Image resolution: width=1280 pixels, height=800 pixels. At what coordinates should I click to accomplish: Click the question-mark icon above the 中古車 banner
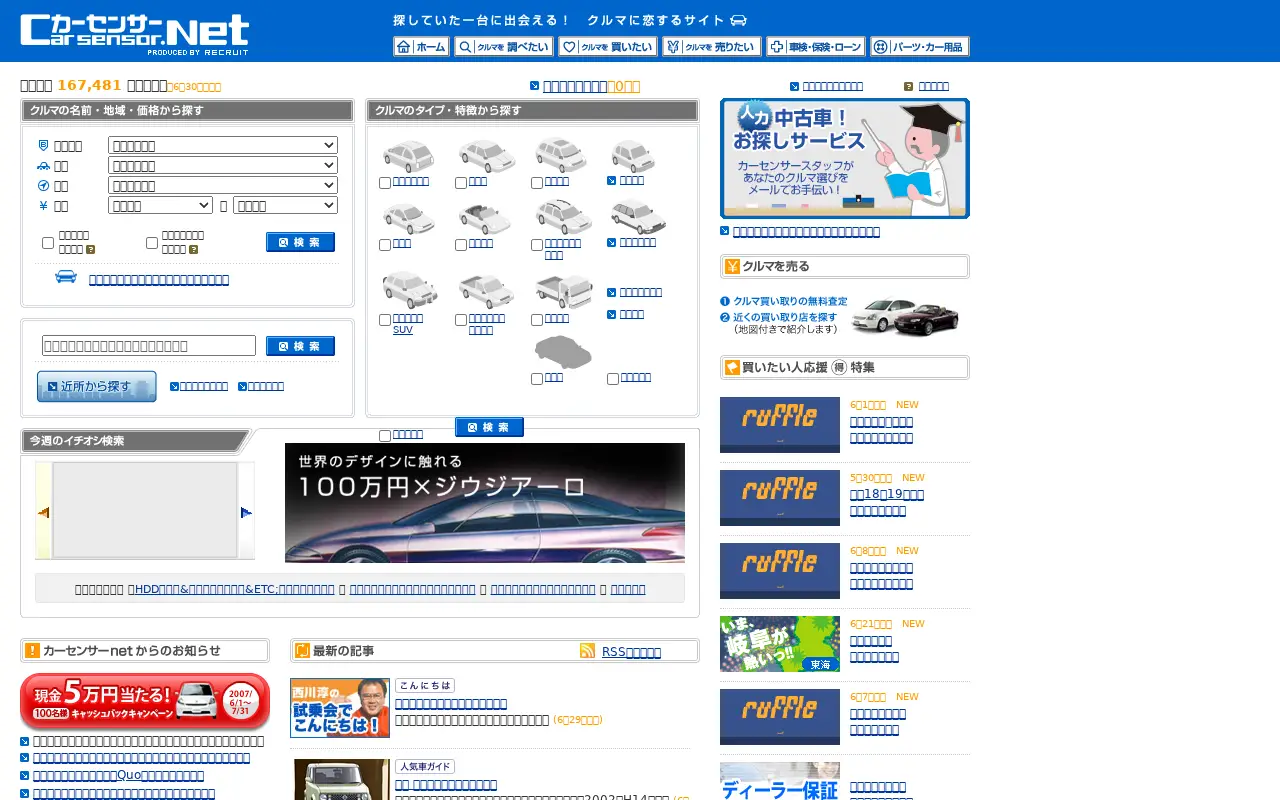pos(908,87)
